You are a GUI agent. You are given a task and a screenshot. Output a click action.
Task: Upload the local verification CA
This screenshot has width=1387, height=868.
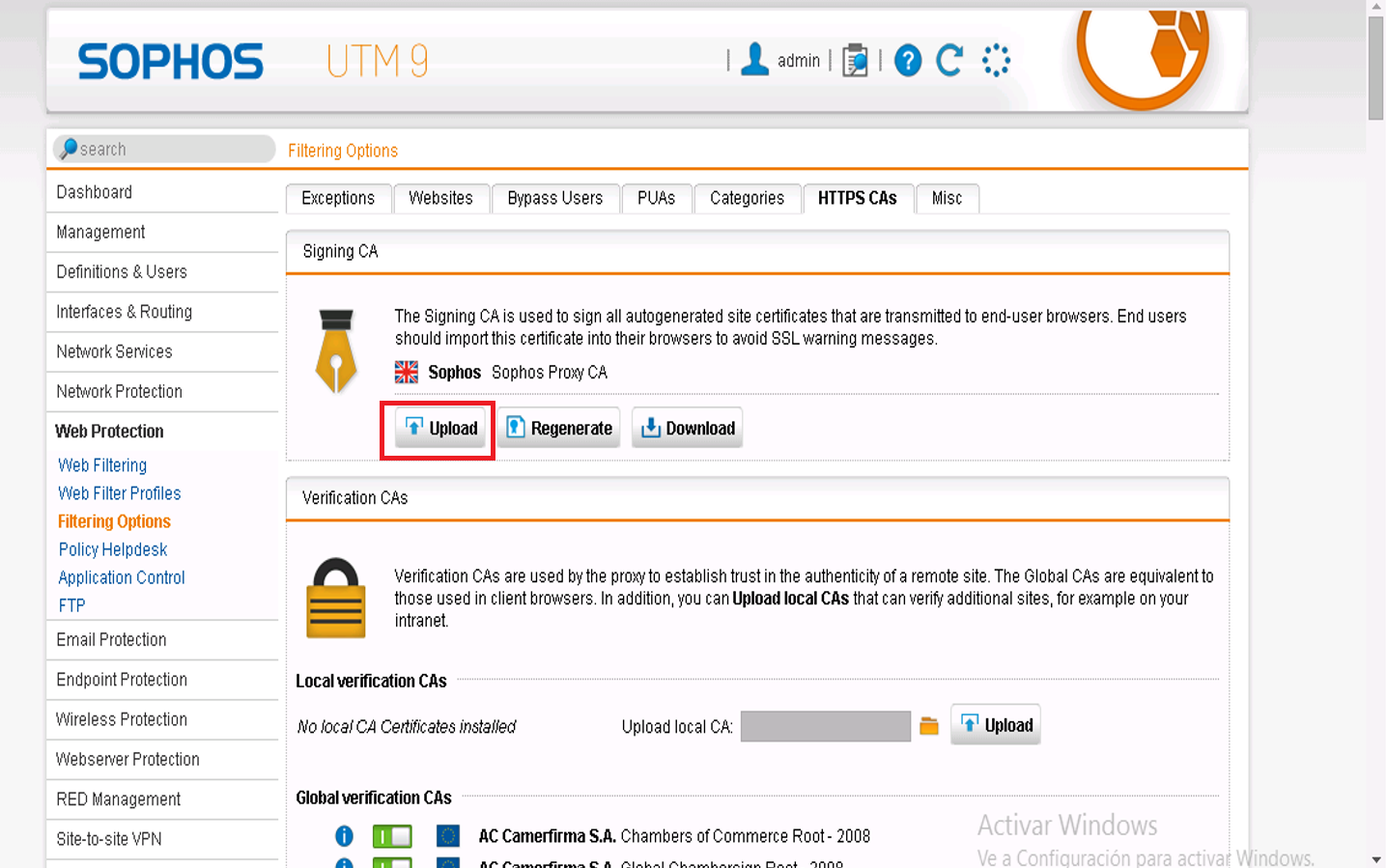(x=996, y=725)
